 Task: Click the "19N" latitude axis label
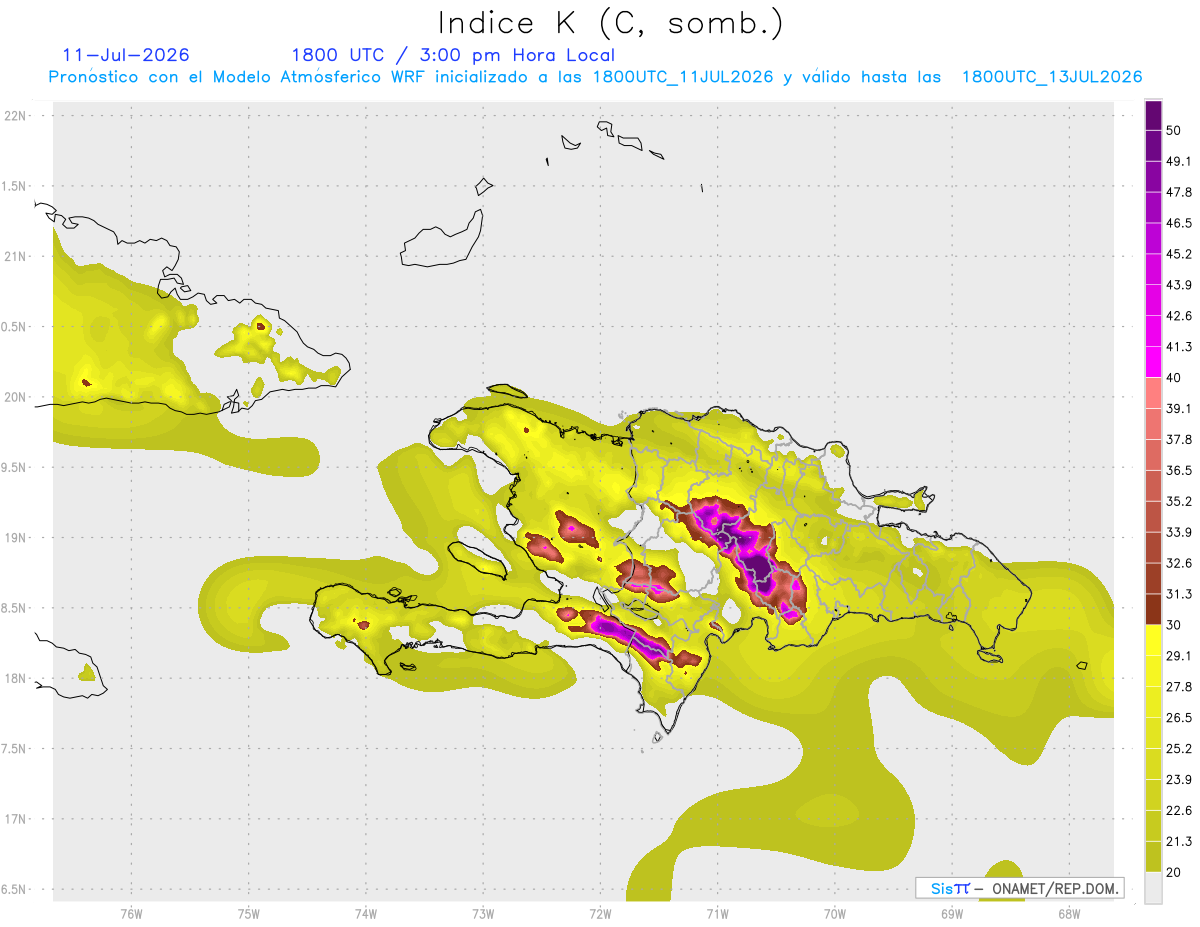(17, 538)
